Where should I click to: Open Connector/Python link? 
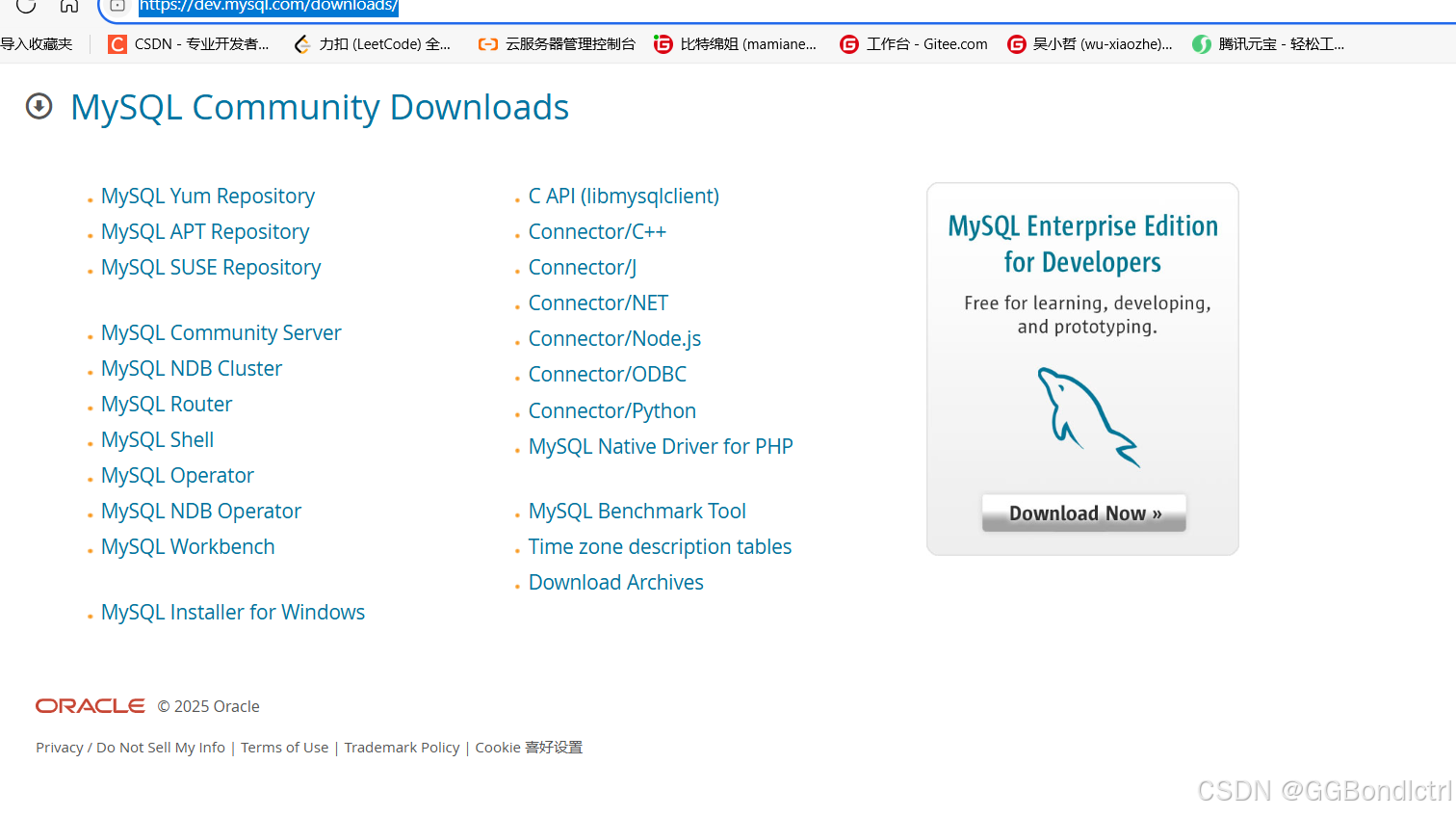612,410
